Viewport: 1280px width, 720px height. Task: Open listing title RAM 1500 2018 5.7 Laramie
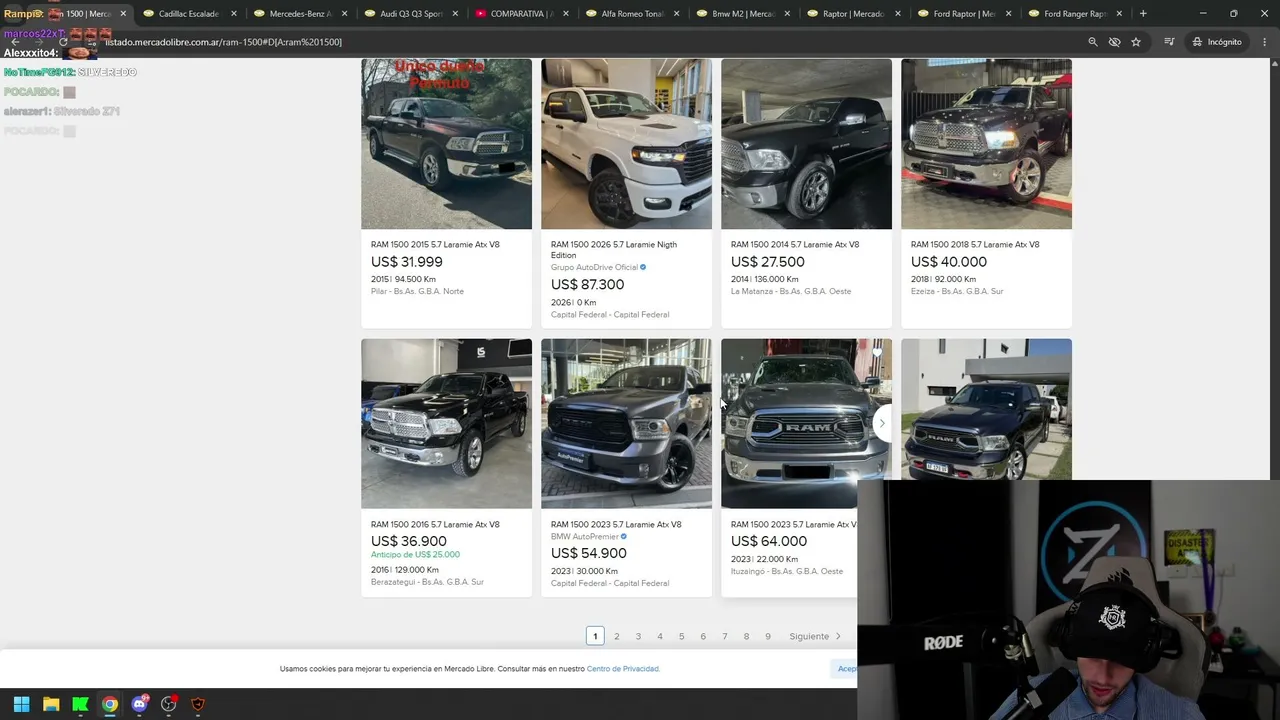click(x=975, y=245)
